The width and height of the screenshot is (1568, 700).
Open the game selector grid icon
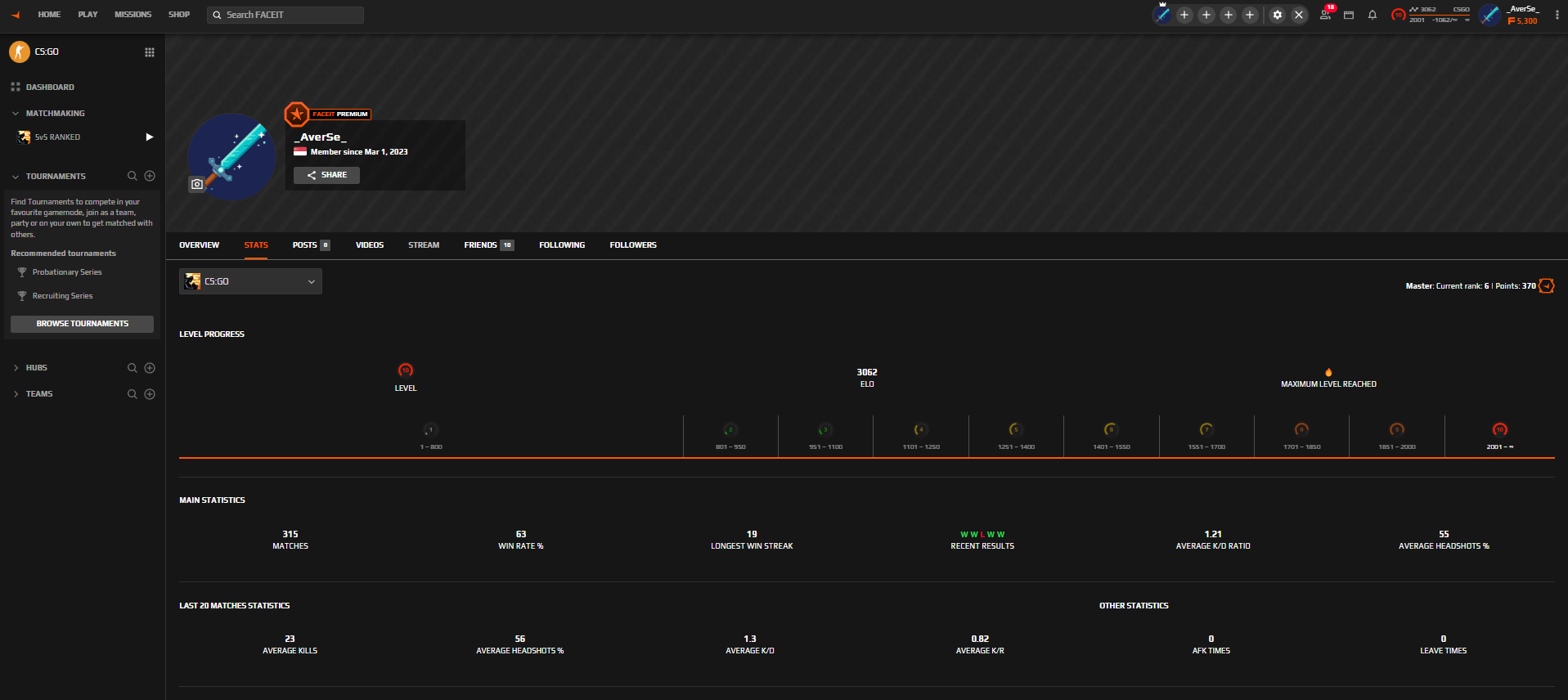coord(150,52)
